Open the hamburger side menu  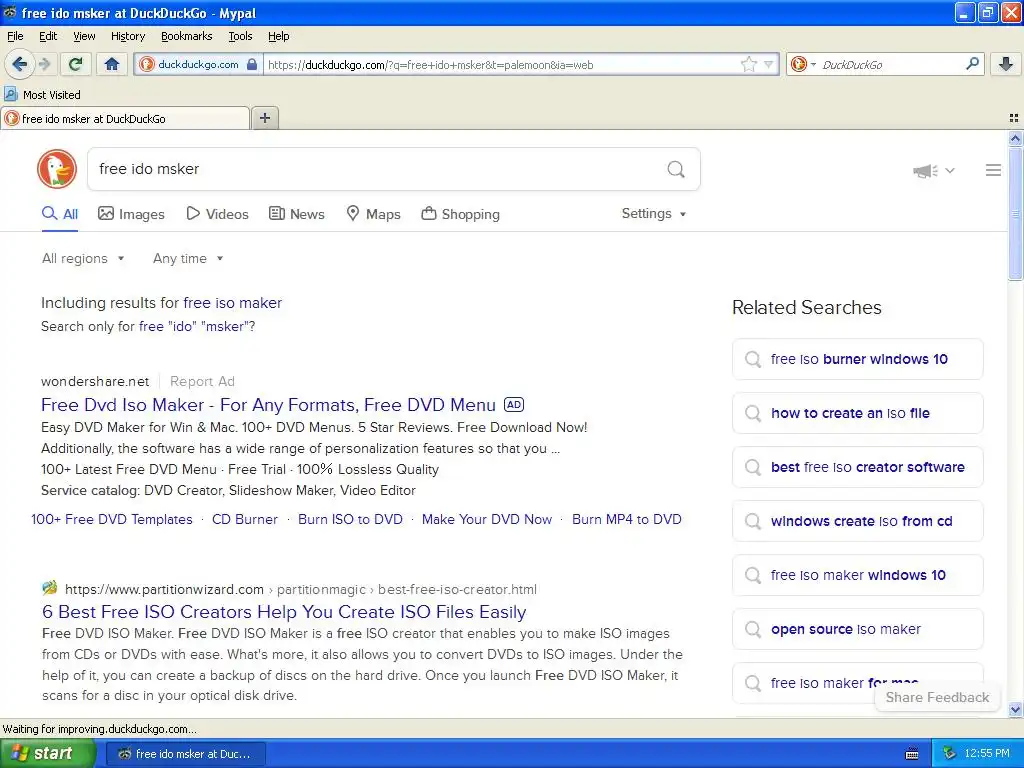[993, 170]
